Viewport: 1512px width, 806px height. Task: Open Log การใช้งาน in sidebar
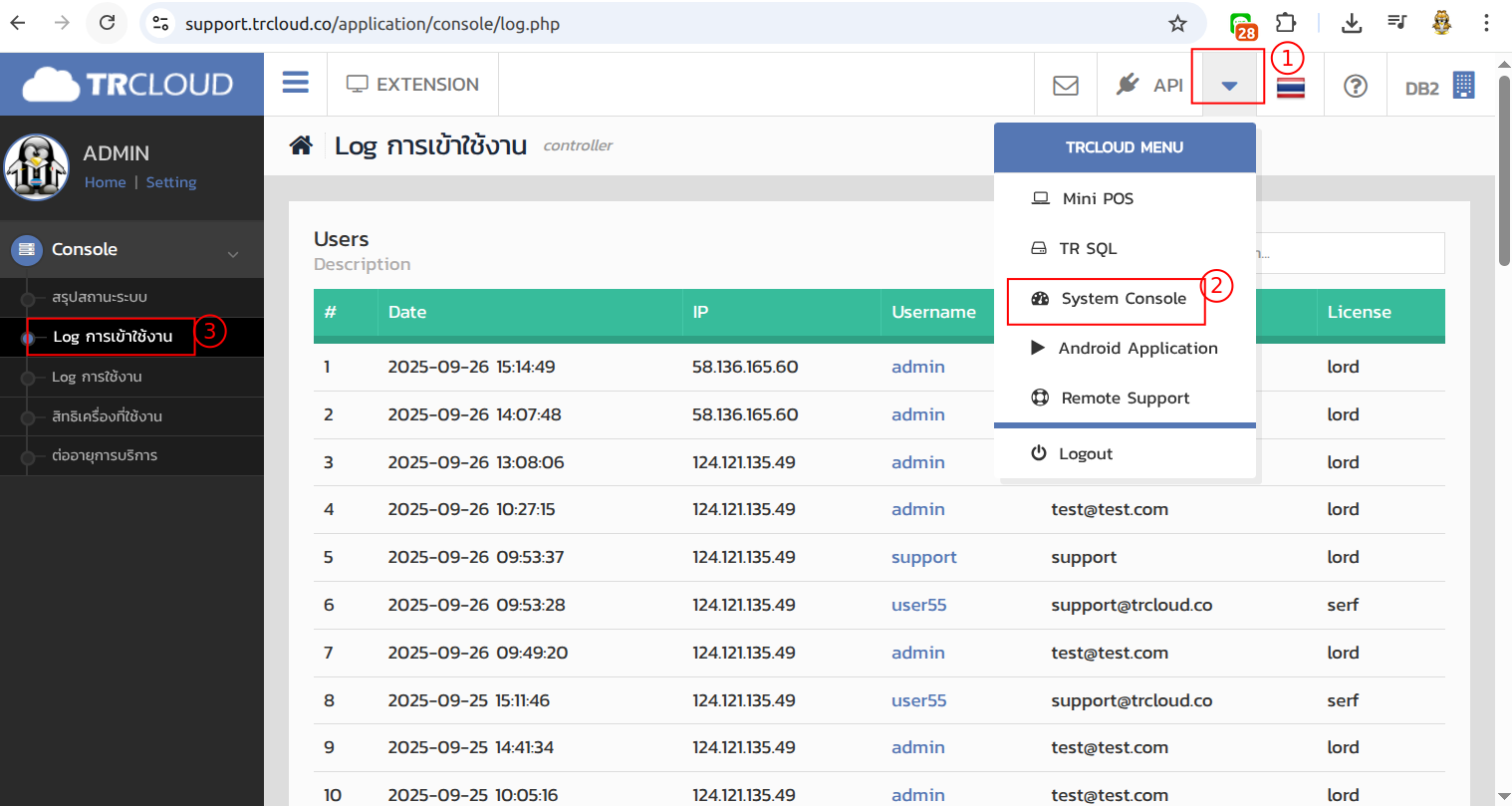pos(97,377)
